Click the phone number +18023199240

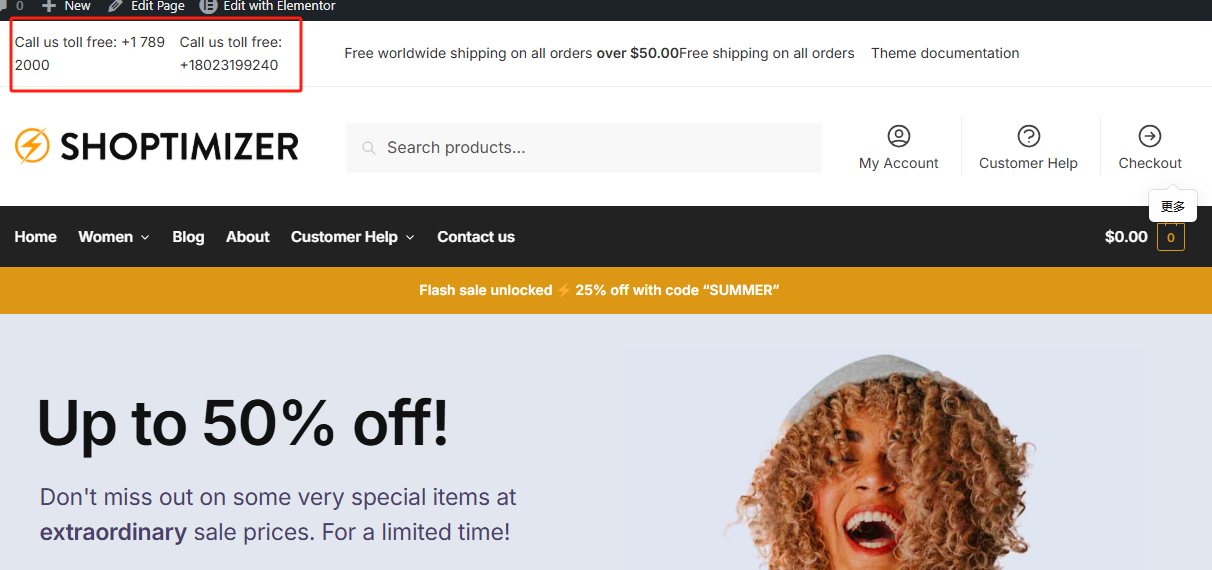[229, 65]
